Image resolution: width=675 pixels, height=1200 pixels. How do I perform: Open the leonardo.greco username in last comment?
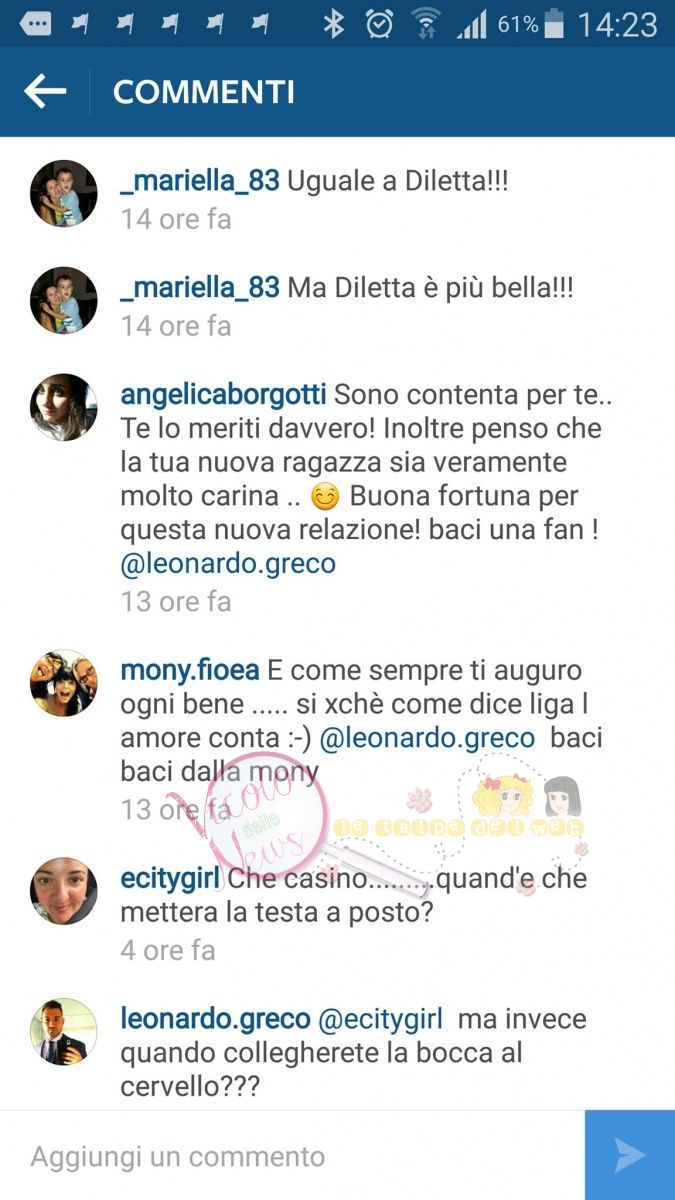215,1019
